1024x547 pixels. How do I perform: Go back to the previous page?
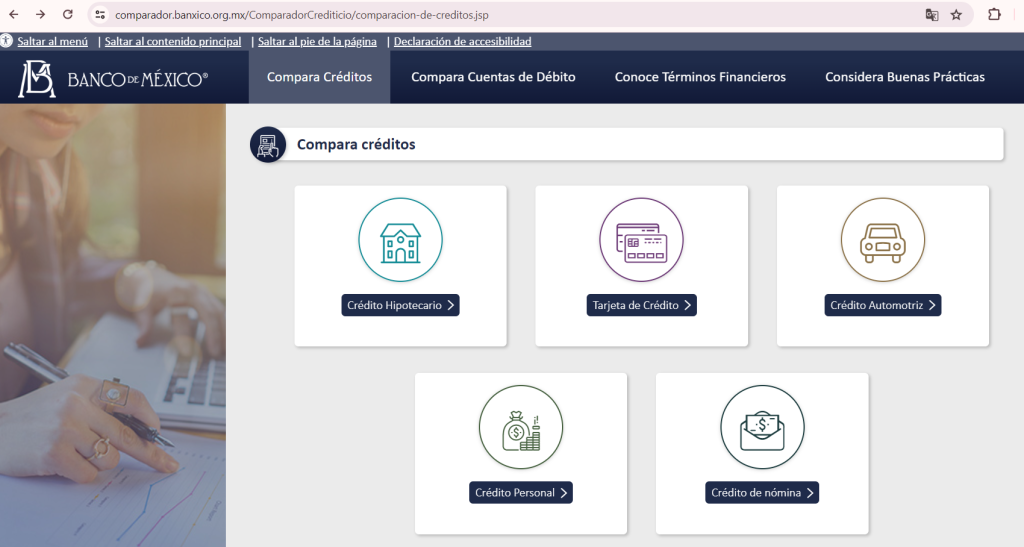(x=13, y=15)
